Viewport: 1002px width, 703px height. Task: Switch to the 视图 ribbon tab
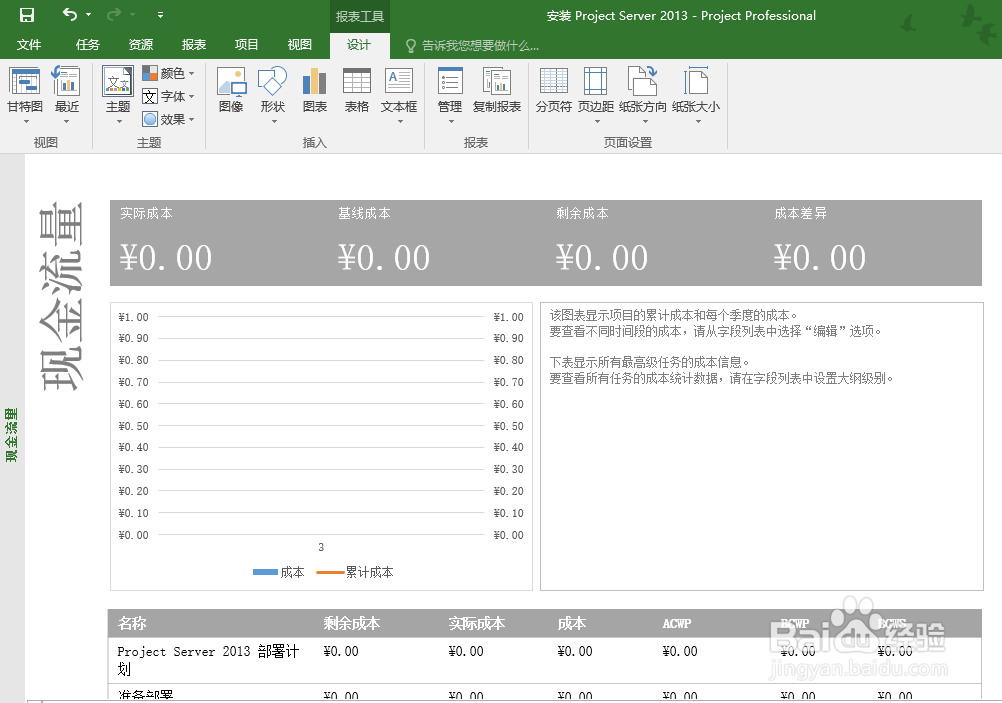coord(300,45)
